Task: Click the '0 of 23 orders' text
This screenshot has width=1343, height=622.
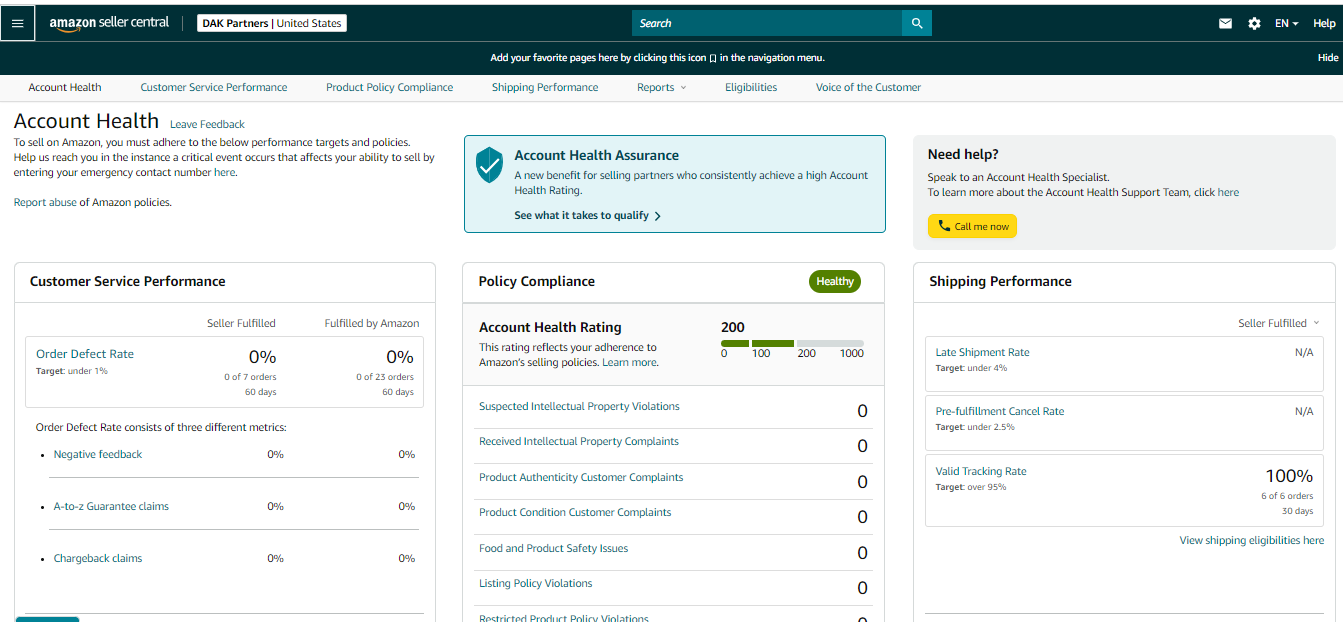Action: pos(385,377)
